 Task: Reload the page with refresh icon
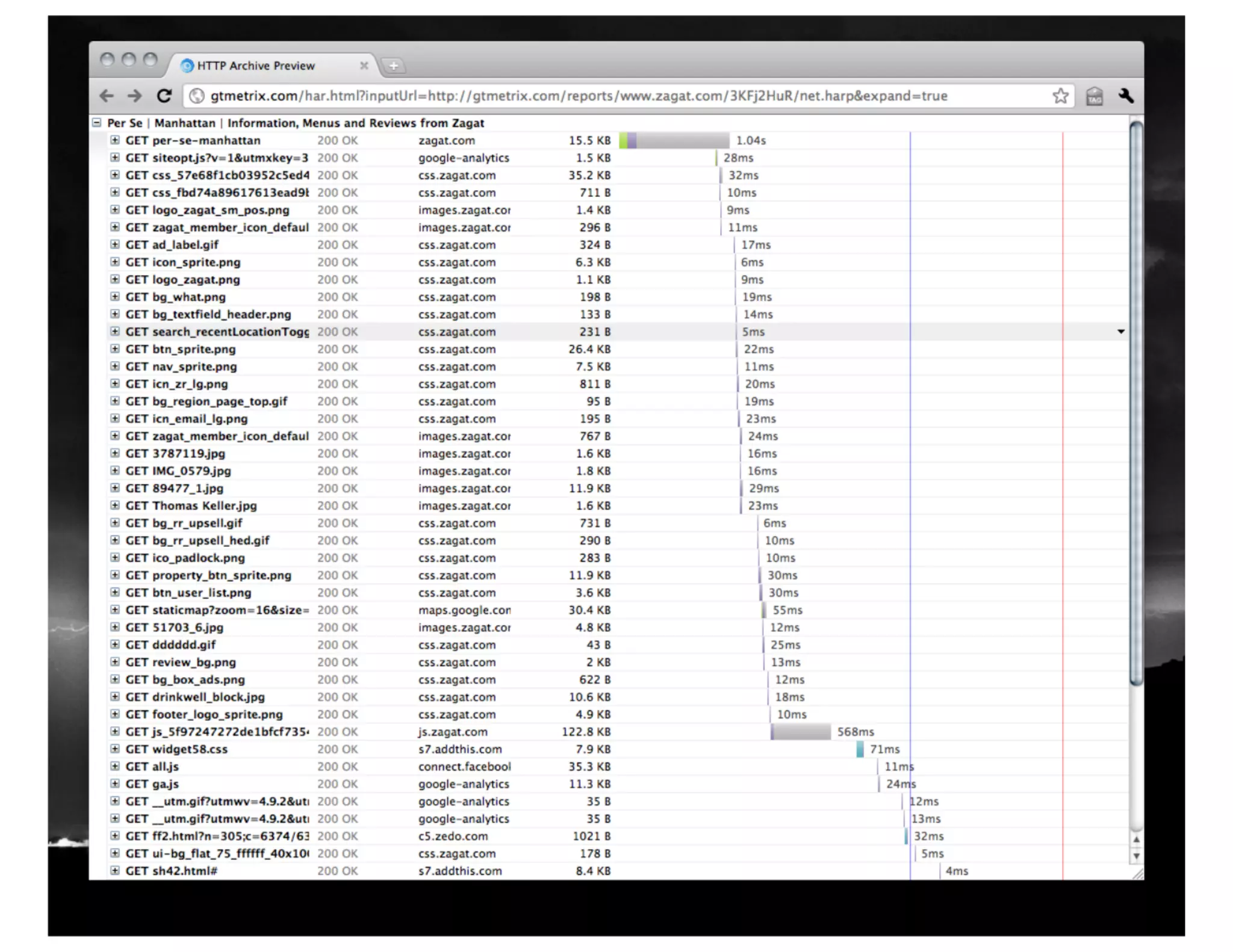[164, 96]
